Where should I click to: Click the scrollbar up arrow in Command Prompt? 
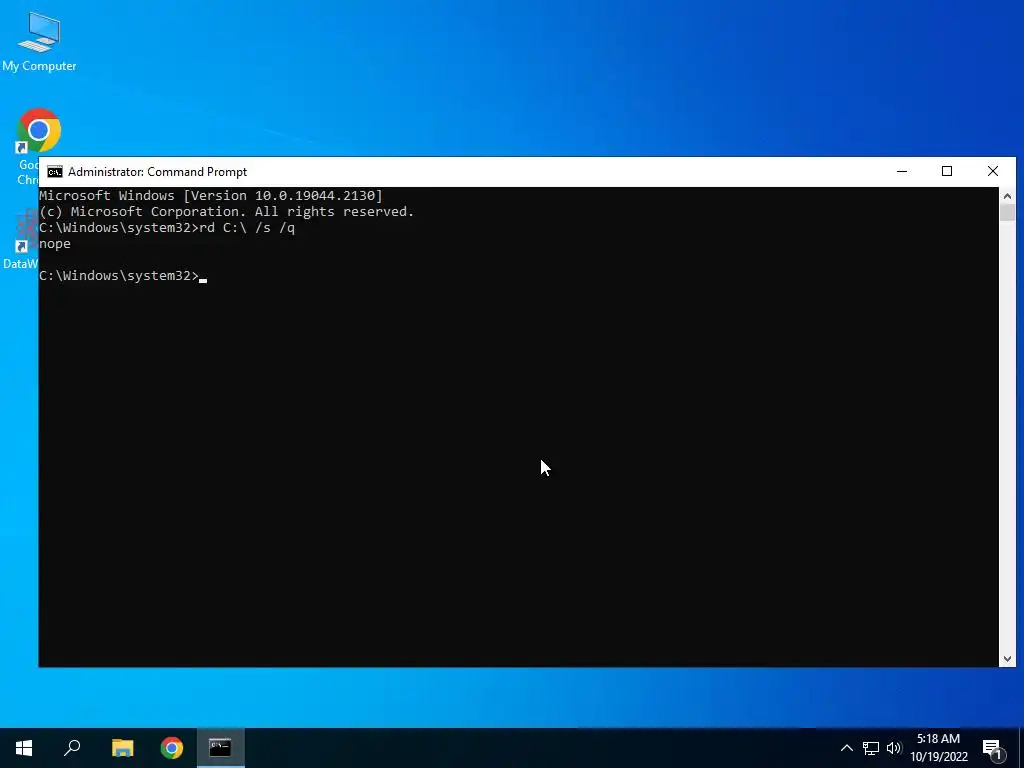tap(1007, 195)
